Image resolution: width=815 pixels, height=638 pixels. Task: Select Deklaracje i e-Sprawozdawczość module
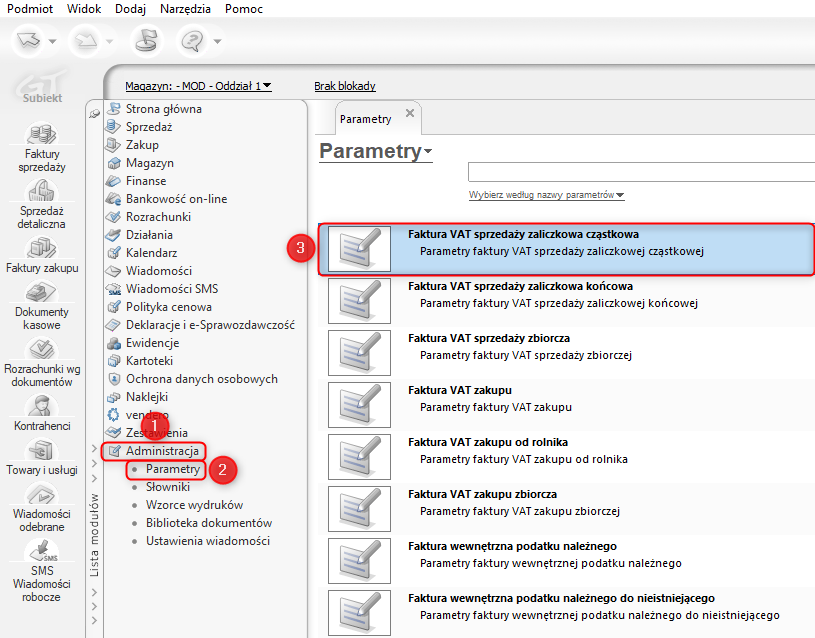(x=210, y=324)
